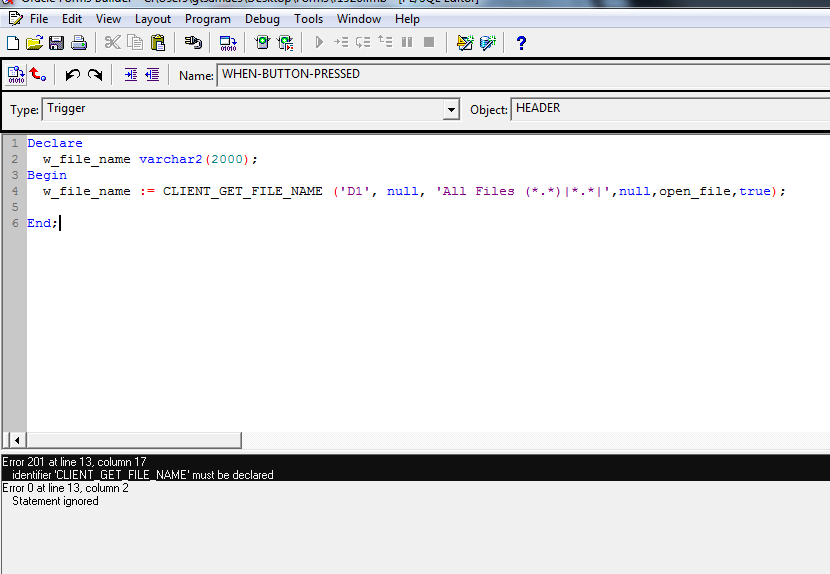The height and width of the screenshot is (574, 830).
Task: Open the Help menu
Action: click(407, 19)
